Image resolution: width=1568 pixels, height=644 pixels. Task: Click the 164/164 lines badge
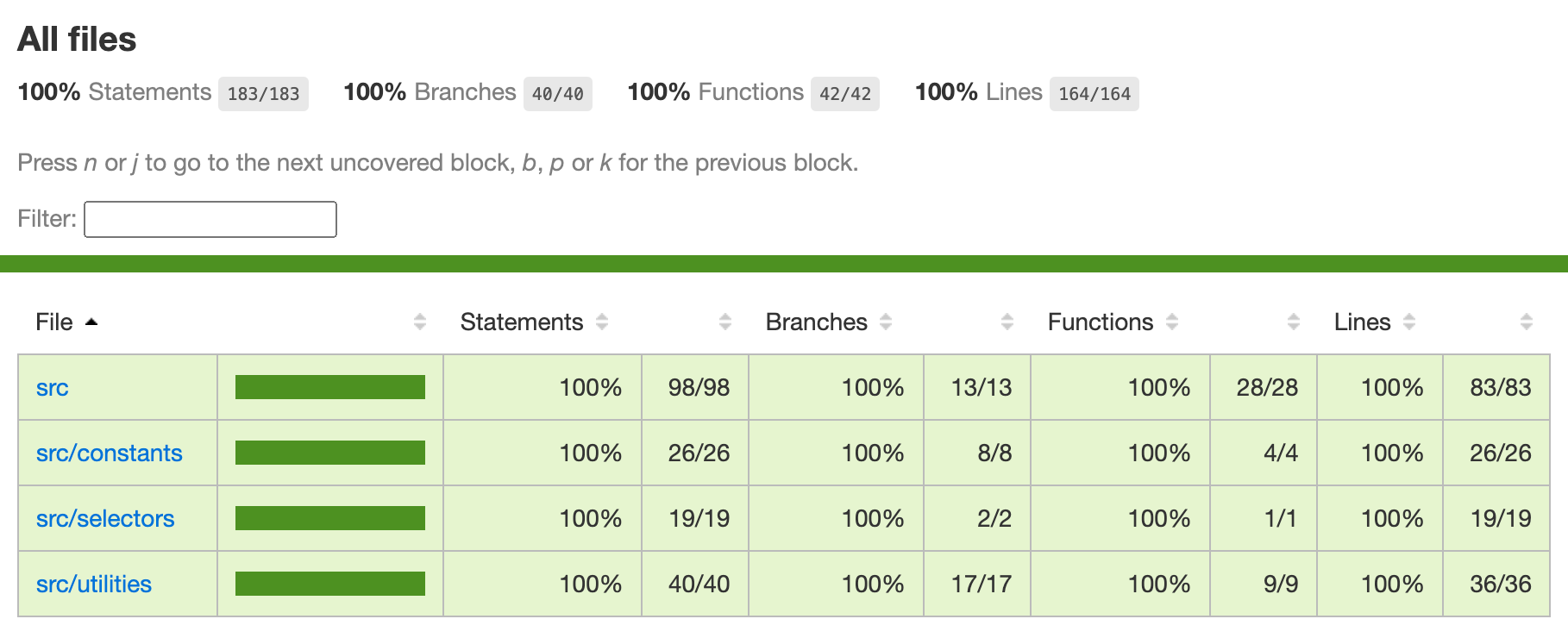[1094, 94]
